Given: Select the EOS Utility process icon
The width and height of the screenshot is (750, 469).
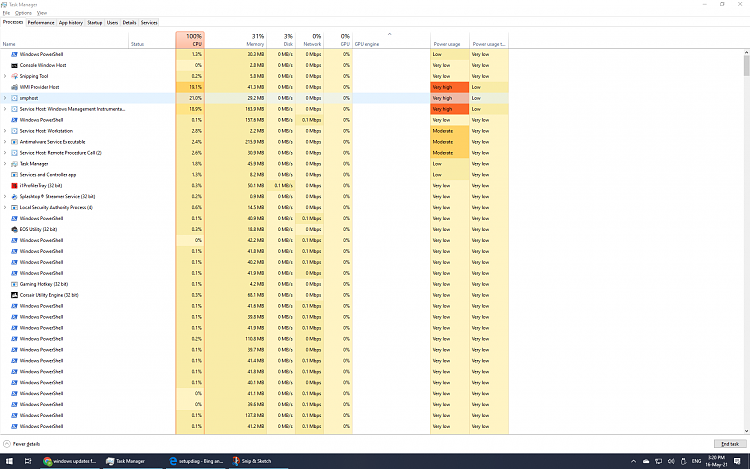Looking at the screenshot, I should (x=14, y=229).
